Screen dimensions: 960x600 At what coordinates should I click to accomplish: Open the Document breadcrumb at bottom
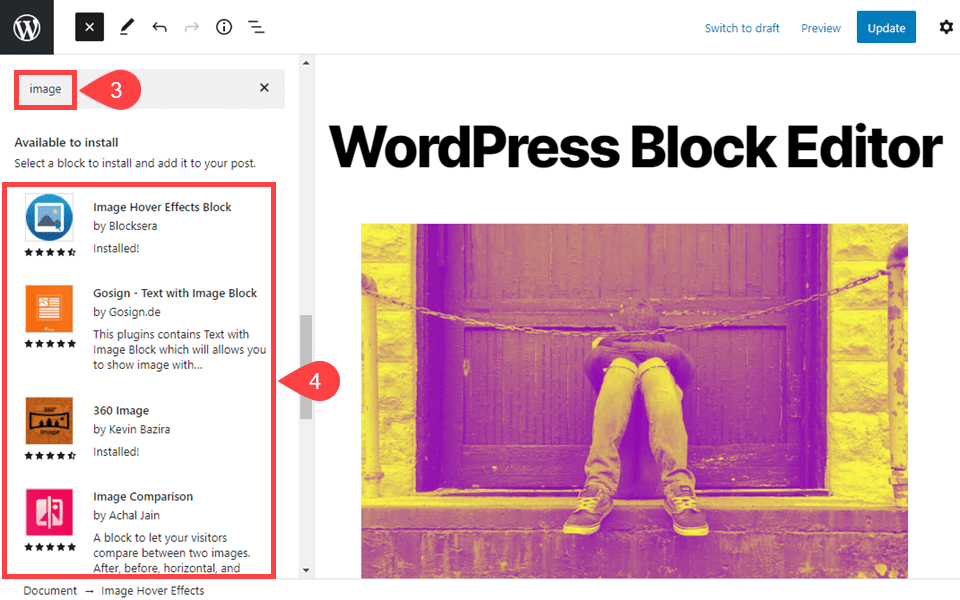pyautogui.click(x=49, y=590)
